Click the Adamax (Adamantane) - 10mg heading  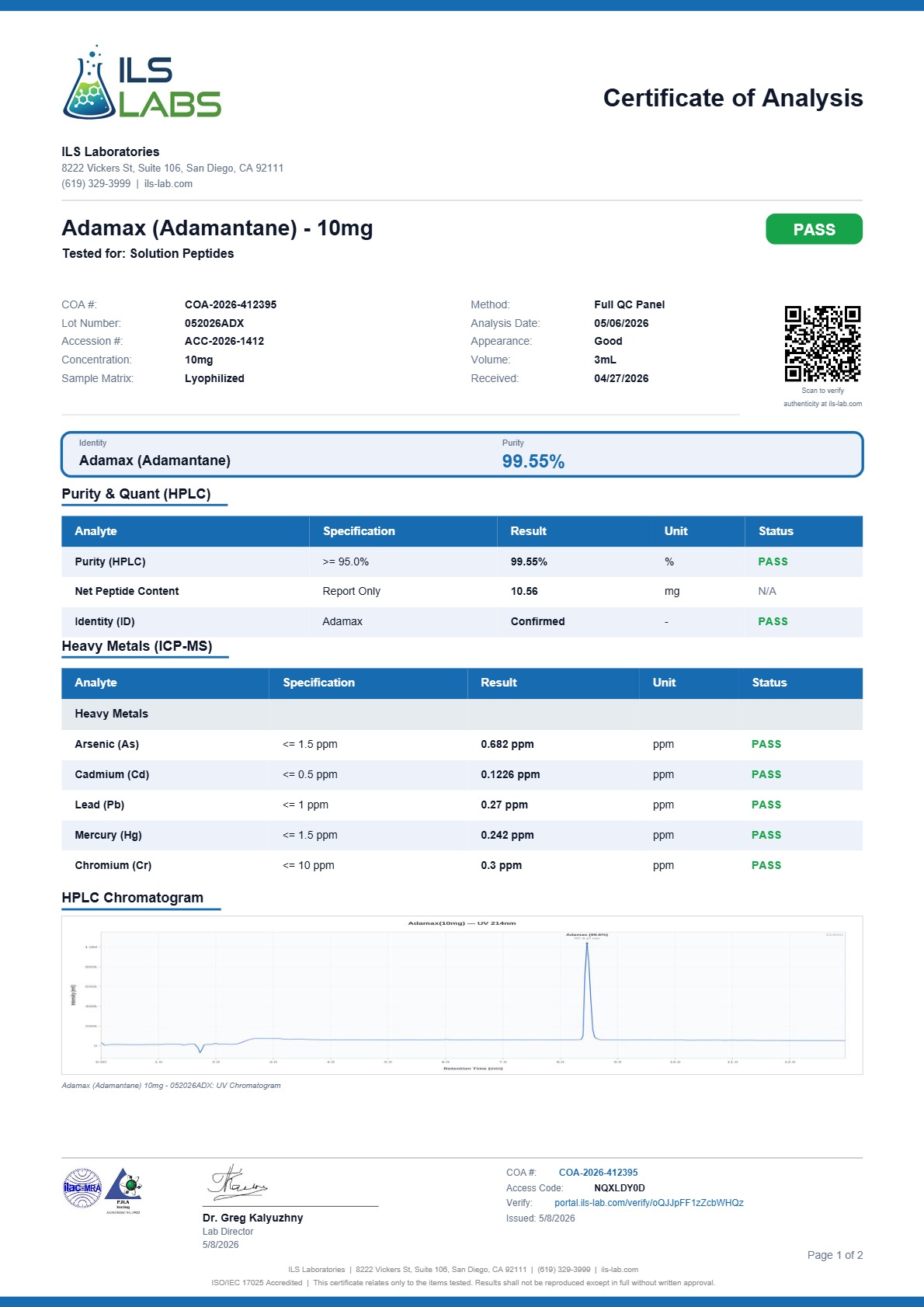(x=217, y=228)
